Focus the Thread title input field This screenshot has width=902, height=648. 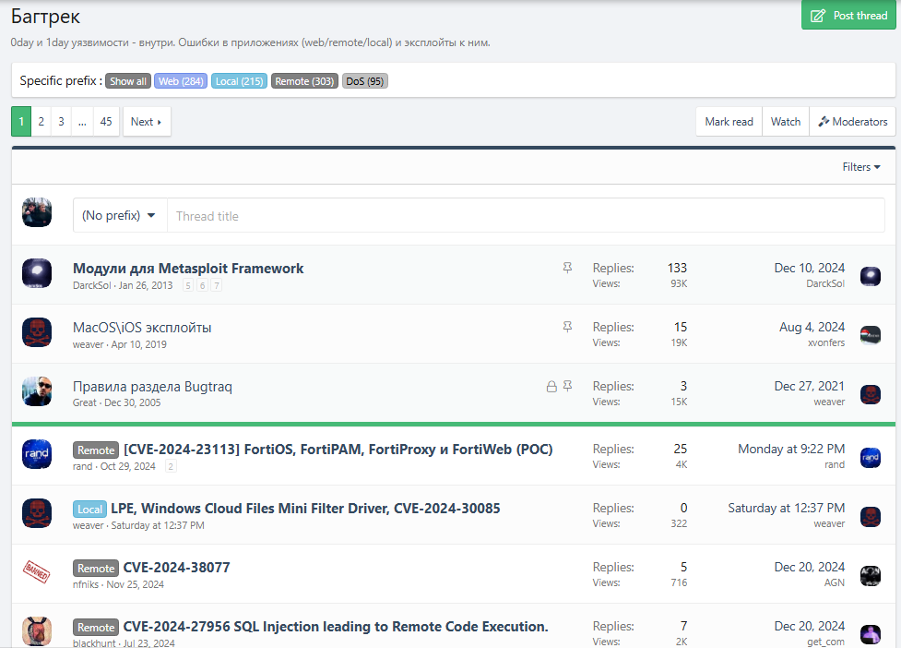click(526, 216)
